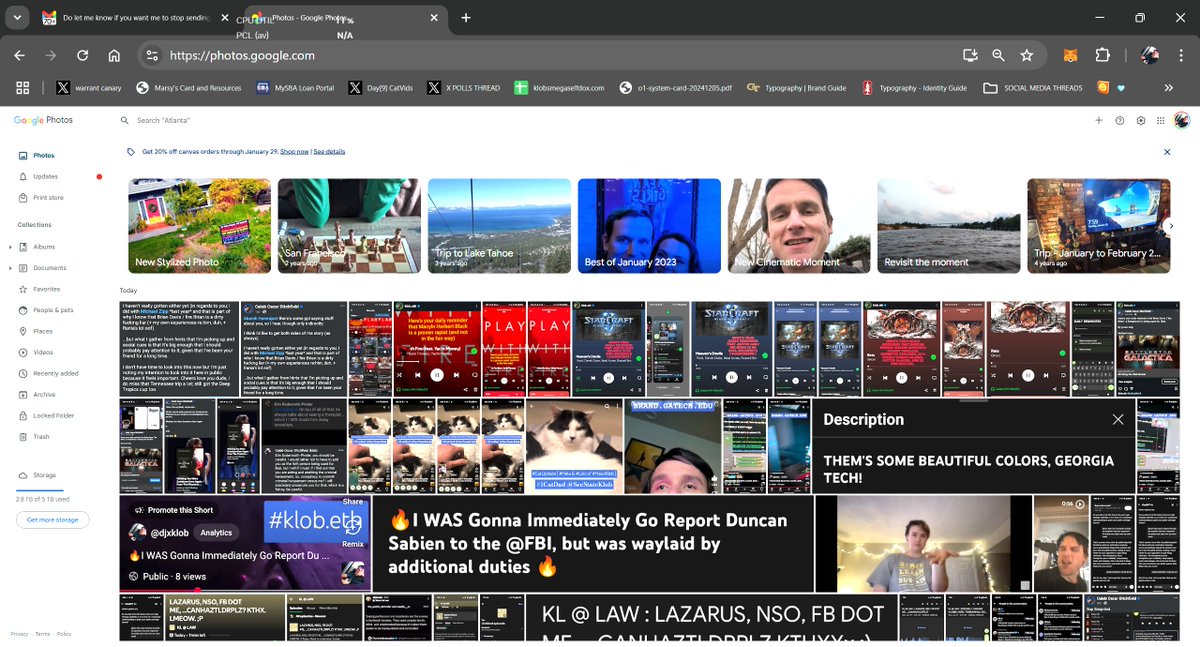Open Trip to Lake Tahoe memory

tap(499, 226)
